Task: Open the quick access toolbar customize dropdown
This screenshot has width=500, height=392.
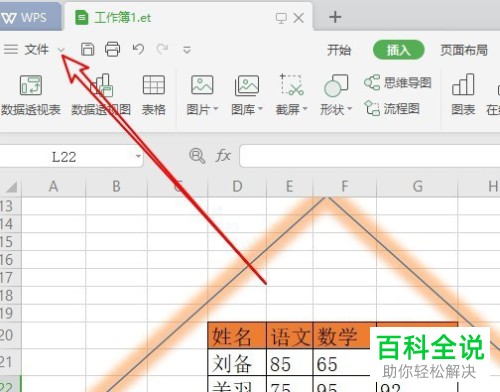Action: click(x=187, y=50)
